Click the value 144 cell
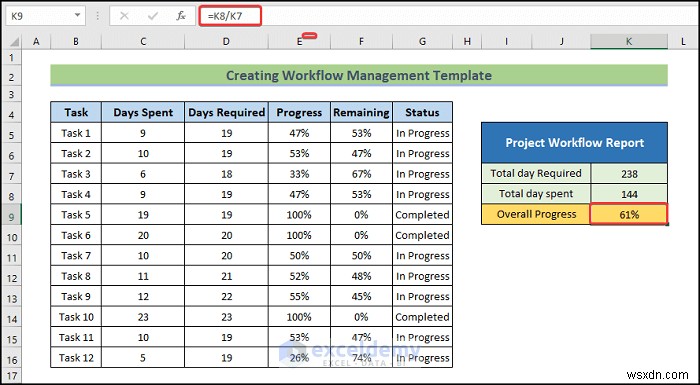The height and width of the screenshot is (385, 700). click(629, 194)
